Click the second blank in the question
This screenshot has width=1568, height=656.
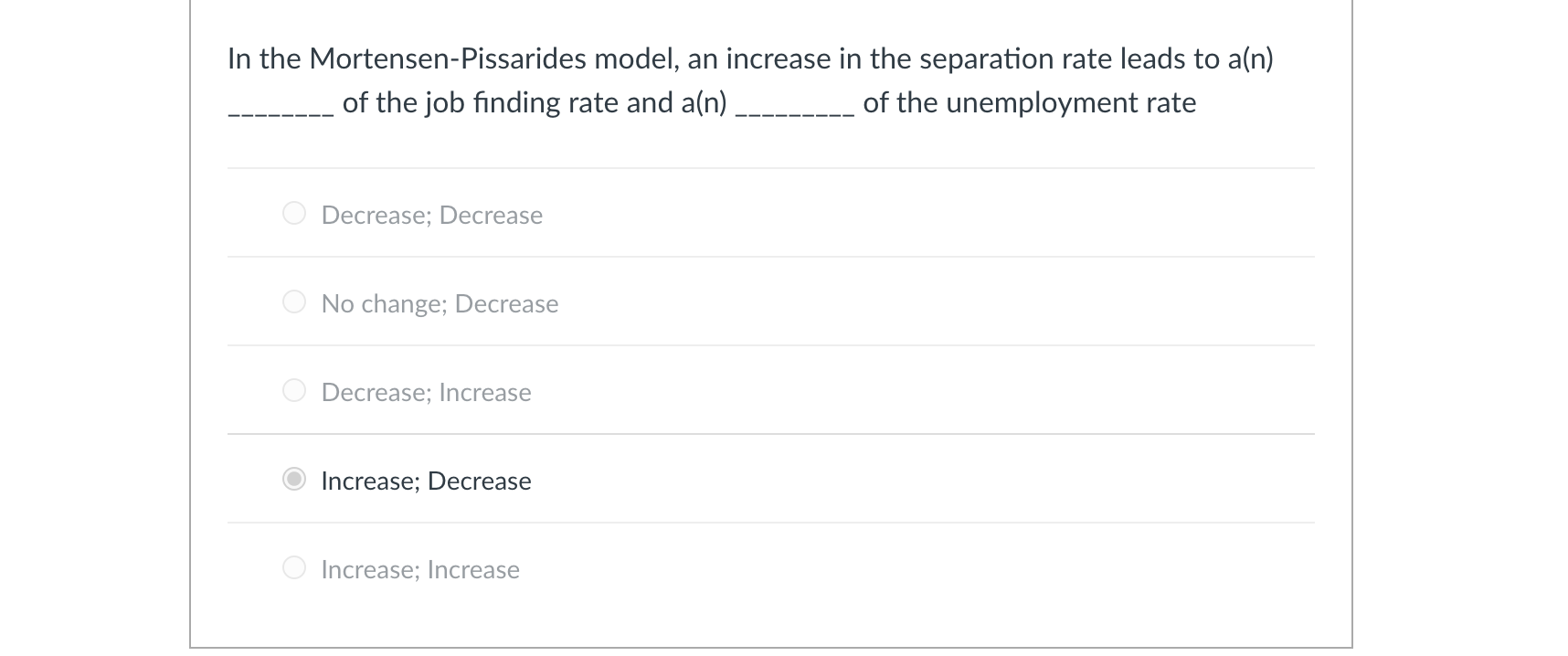[x=795, y=105]
